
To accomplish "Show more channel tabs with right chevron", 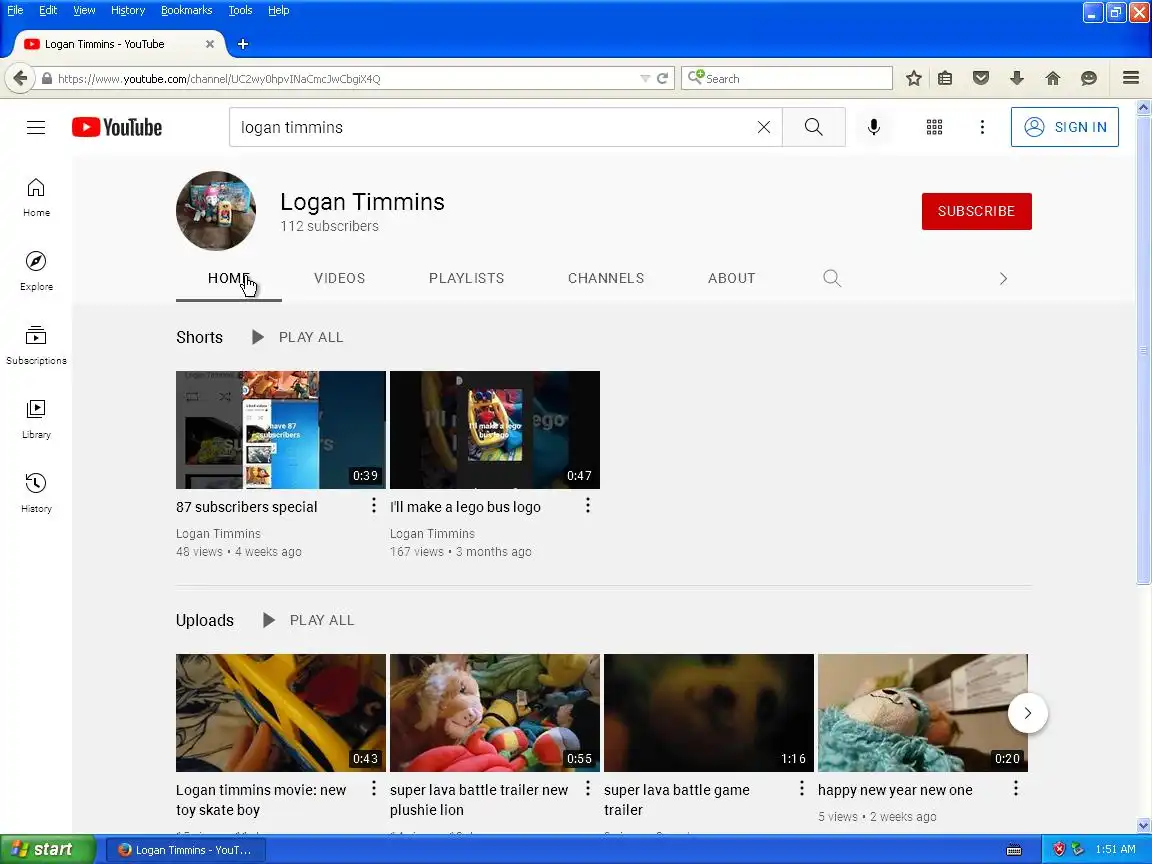I will pyautogui.click(x=1003, y=278).
